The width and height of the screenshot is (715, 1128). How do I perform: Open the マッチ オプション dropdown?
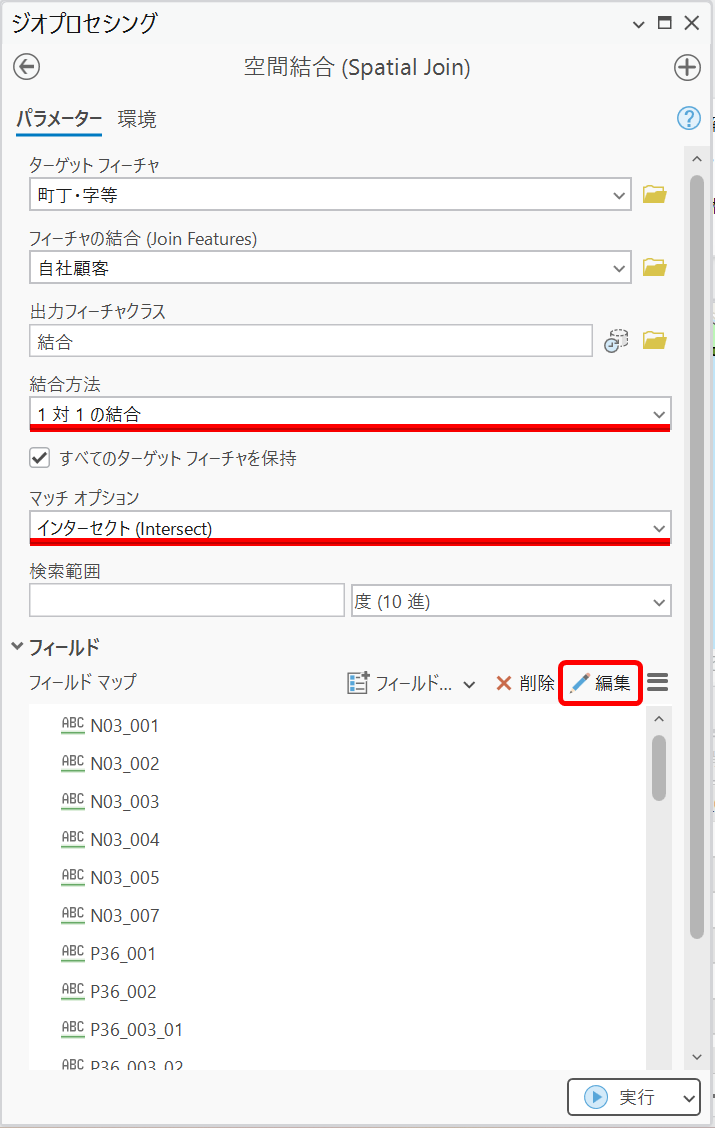350,528
